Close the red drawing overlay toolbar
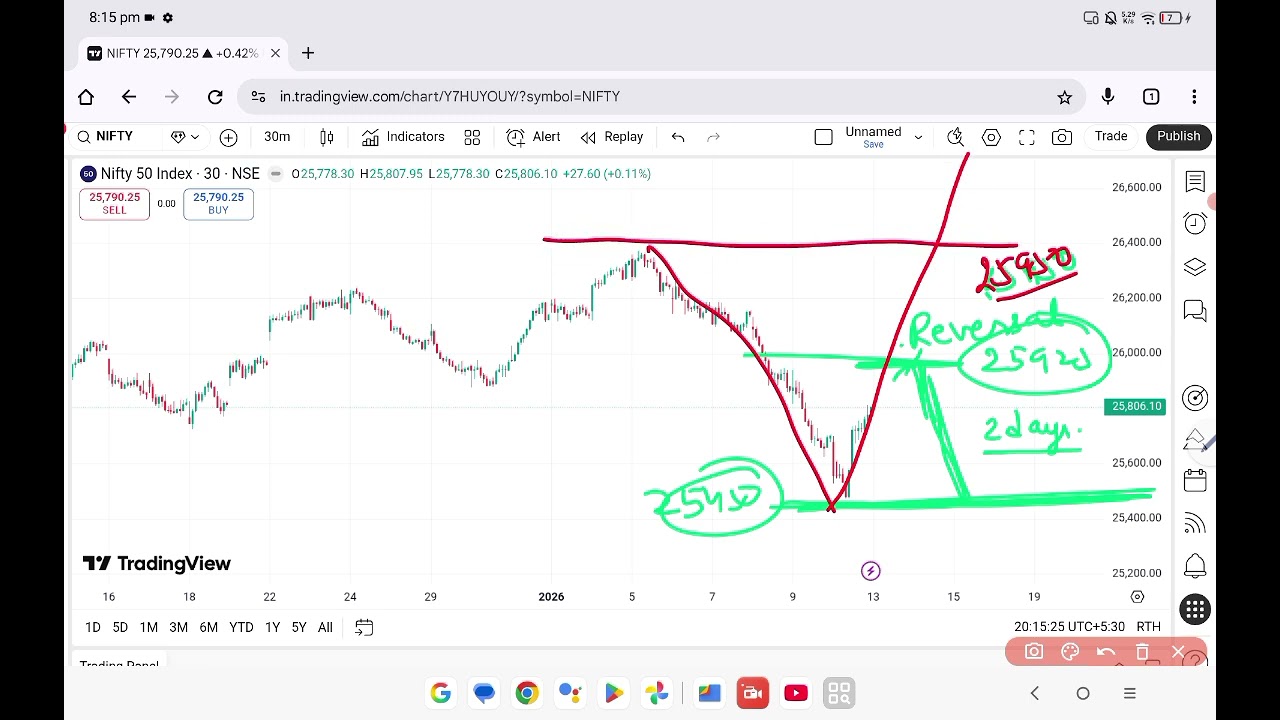This screenshot has height=720, width=1280. pos(1178,653)
